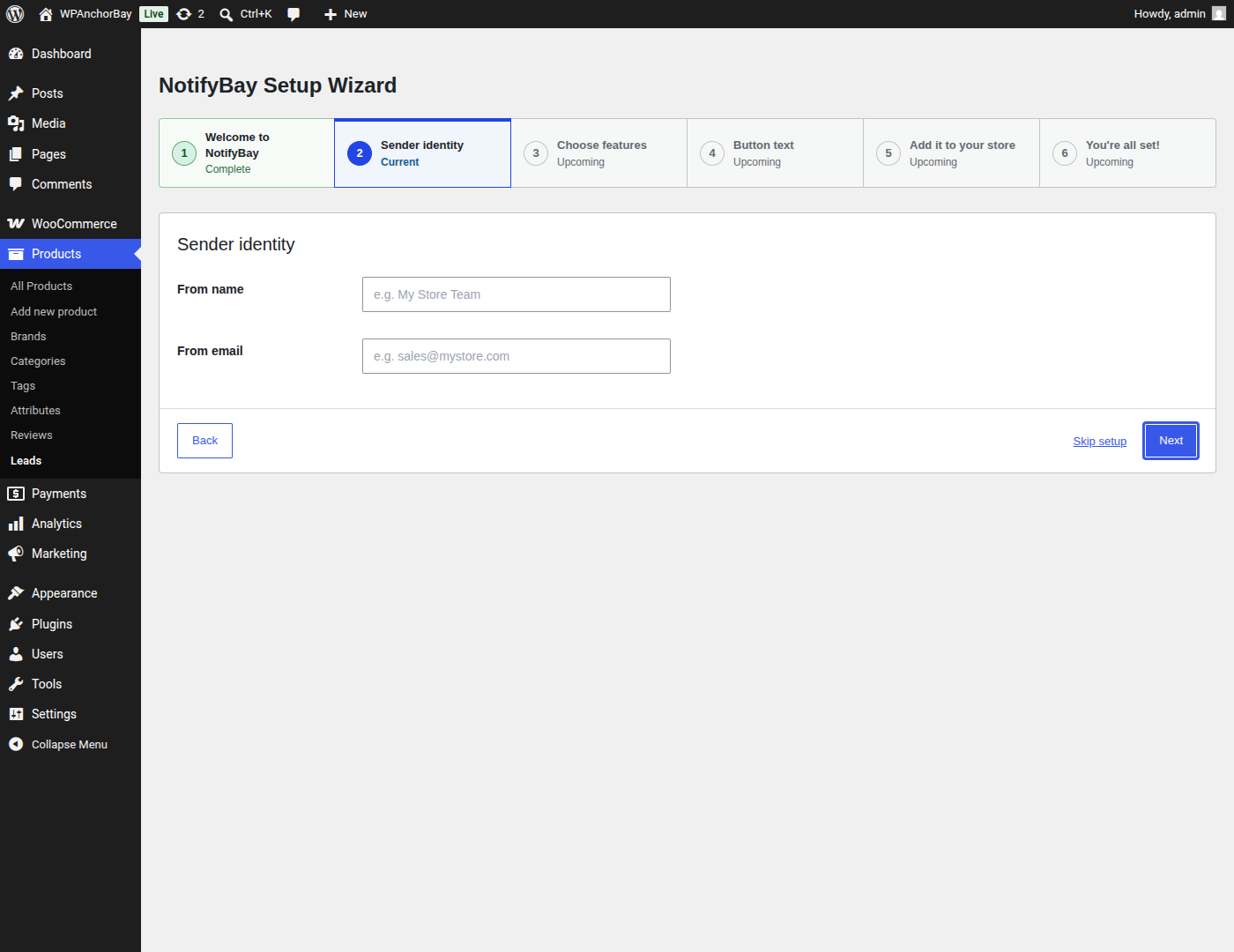Click the Appearance brush icon

coord(16,593)
